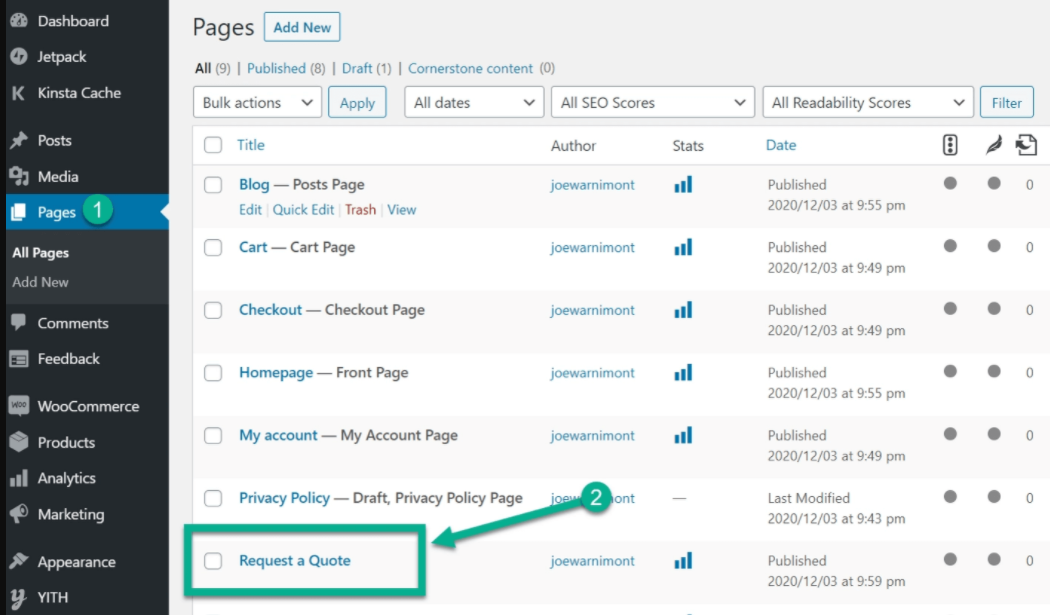The image size is (1050, 615).
Task: Click the Filter button
Action: click(x=1006, y=103)
